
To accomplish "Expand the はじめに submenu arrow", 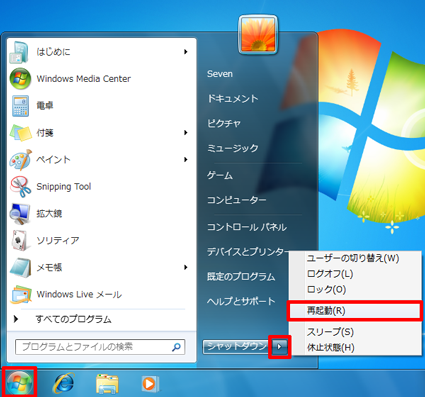I will click(x=186, y=52).
